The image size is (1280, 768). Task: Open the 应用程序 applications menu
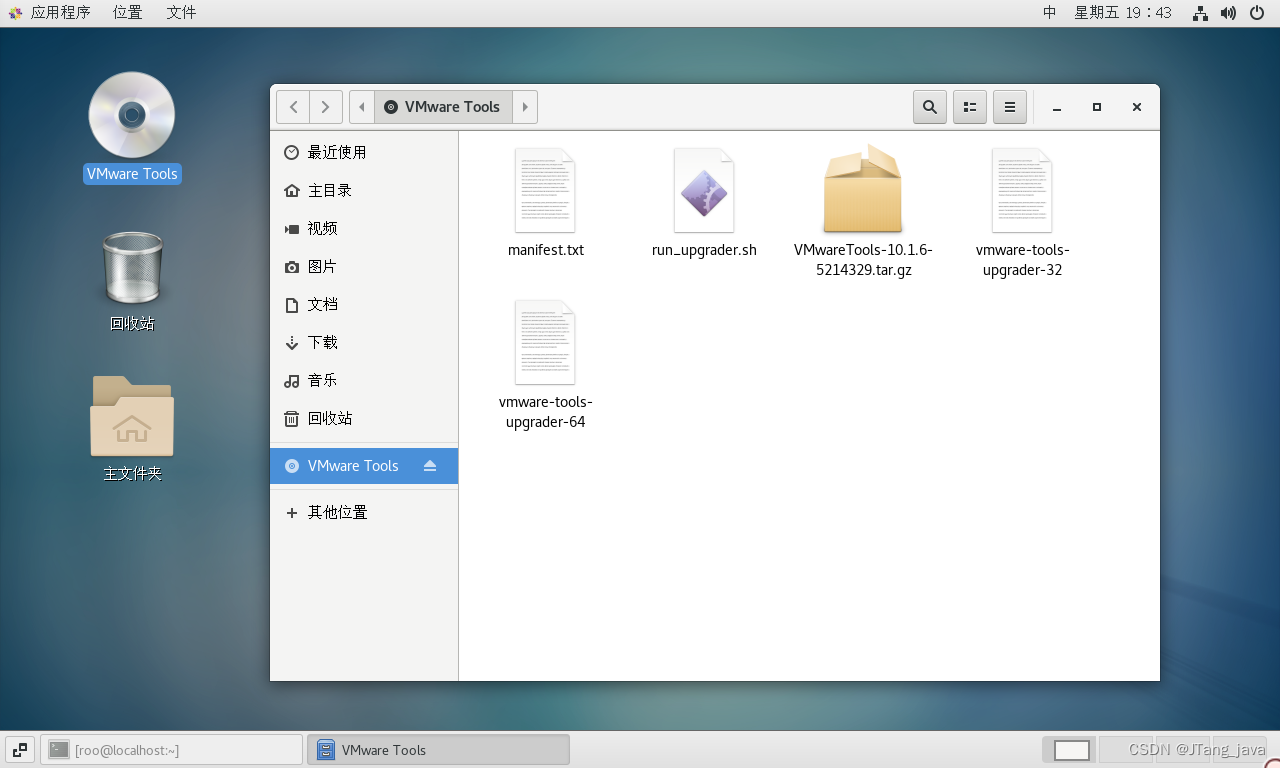click(49, 13)
